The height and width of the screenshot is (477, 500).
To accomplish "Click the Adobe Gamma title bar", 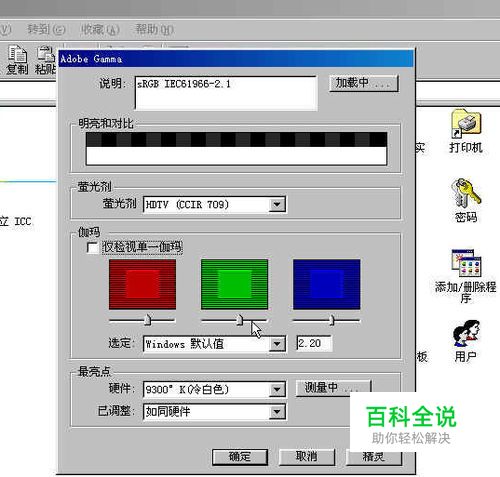I will pos(236,59).
